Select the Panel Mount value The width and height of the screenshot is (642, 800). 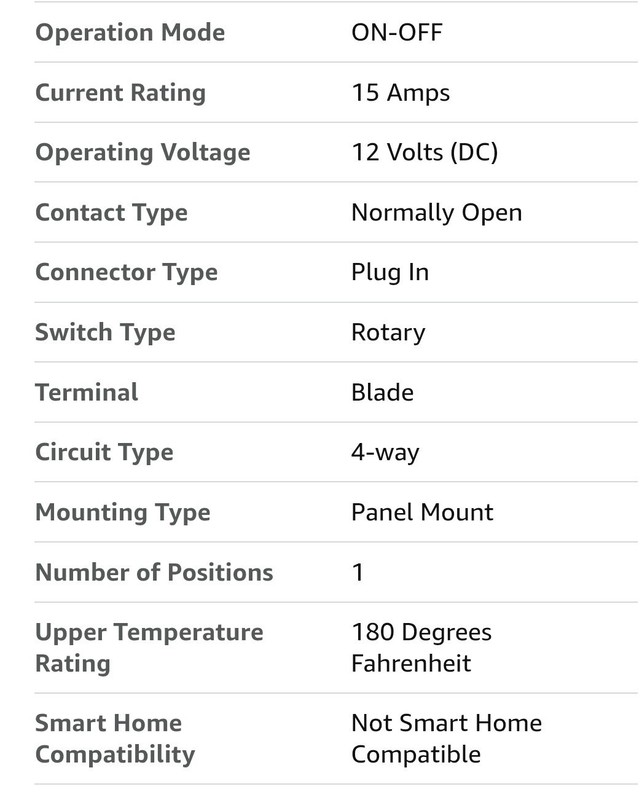[423, 512]
